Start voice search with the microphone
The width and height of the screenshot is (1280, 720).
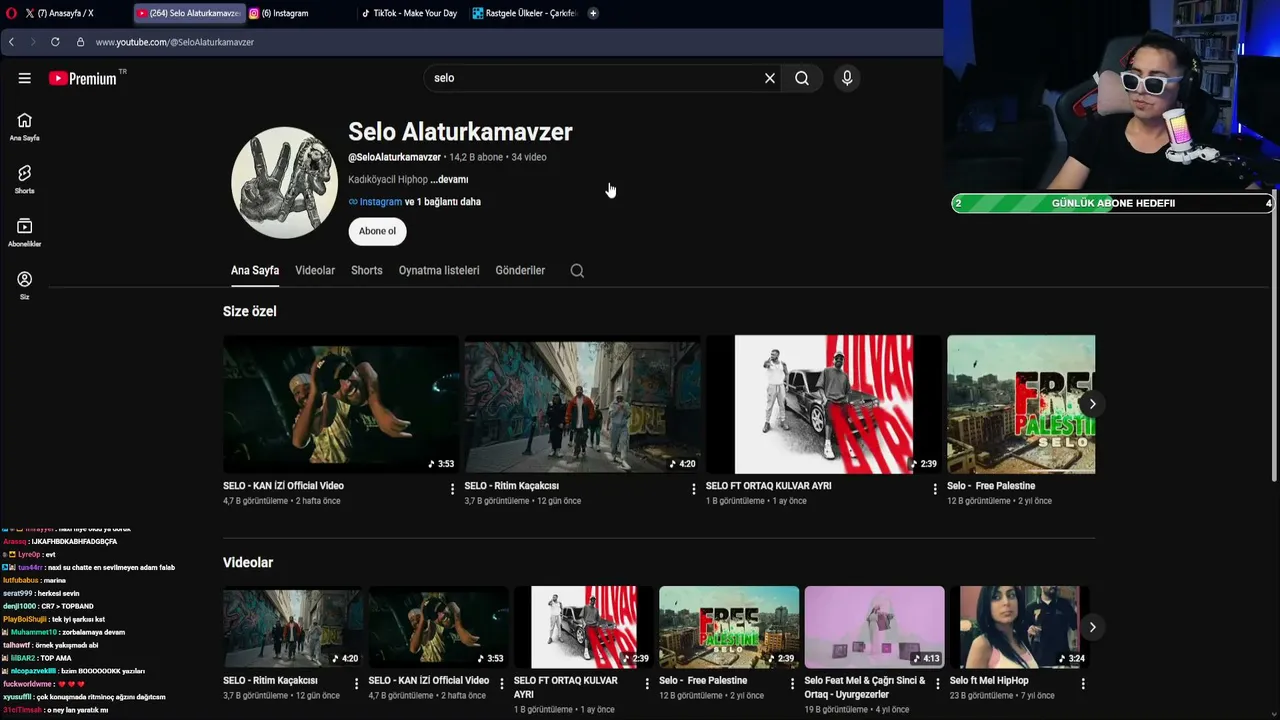(847, 78)
